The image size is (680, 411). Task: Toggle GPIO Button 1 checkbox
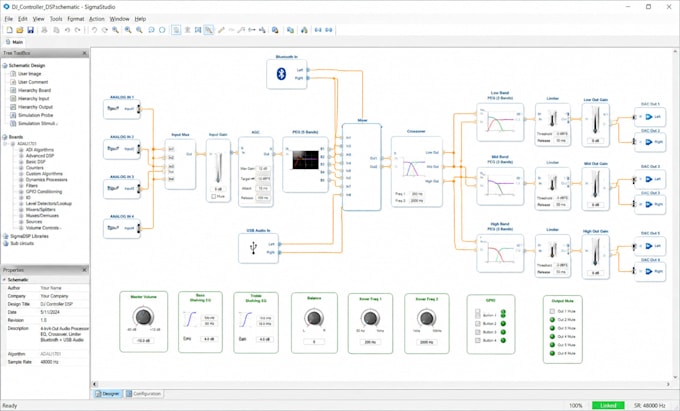[477, 315]
